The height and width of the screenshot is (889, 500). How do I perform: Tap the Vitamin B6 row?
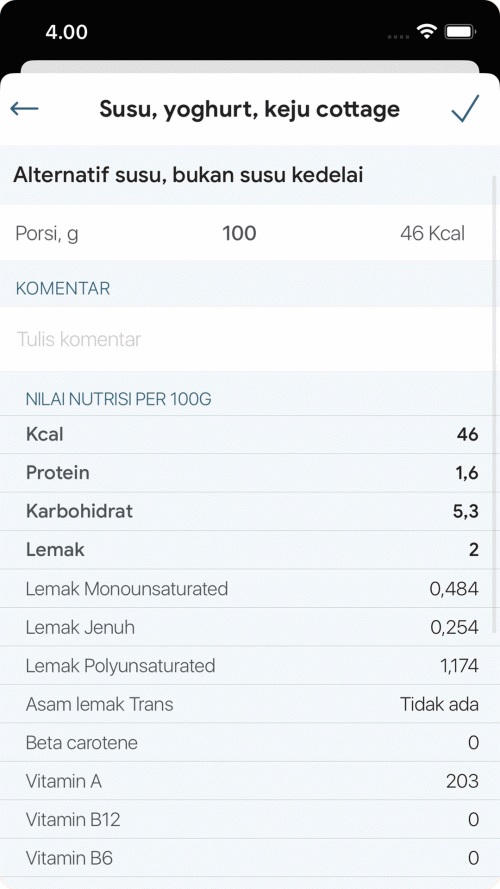250,858
